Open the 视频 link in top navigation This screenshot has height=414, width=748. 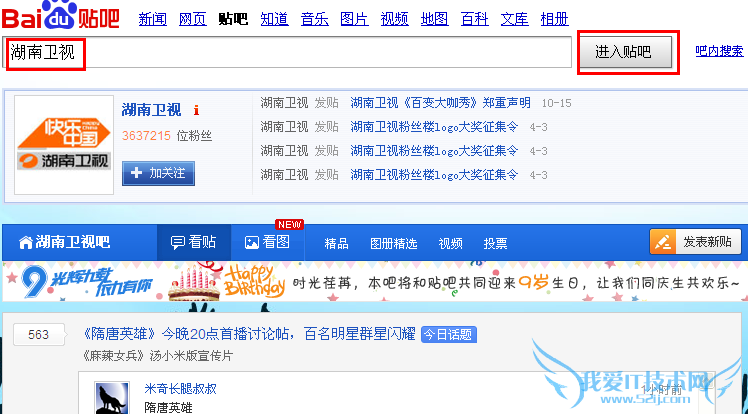point(395,19)
